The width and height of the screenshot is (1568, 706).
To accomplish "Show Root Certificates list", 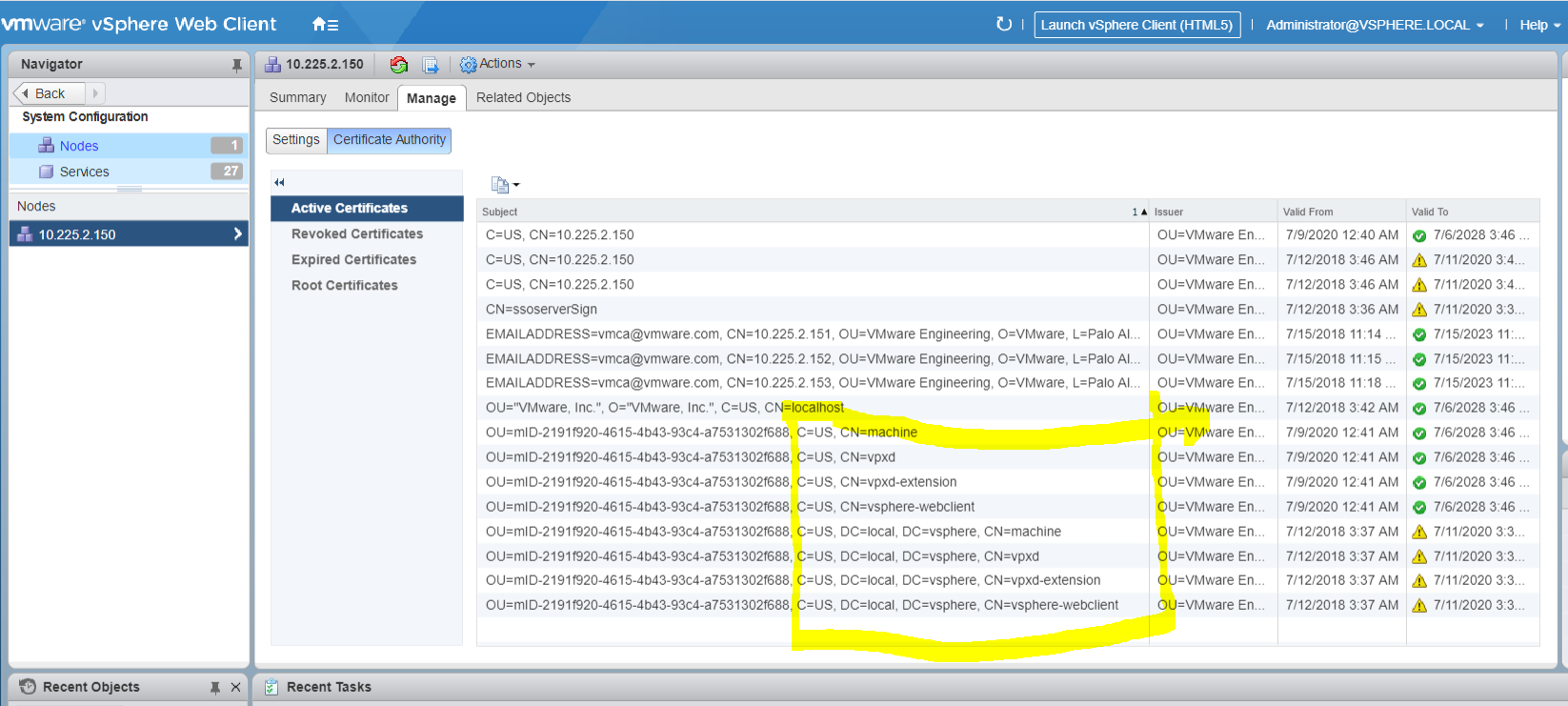I will pyautogui.click(x=367, y=285).
